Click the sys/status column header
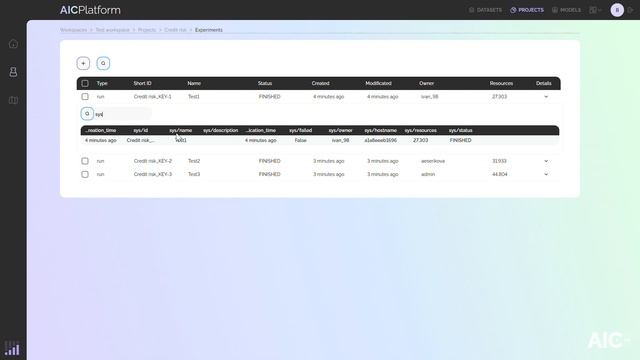This screenshot has width=640, height=360. pyautogui.click(x=460, y=130)
